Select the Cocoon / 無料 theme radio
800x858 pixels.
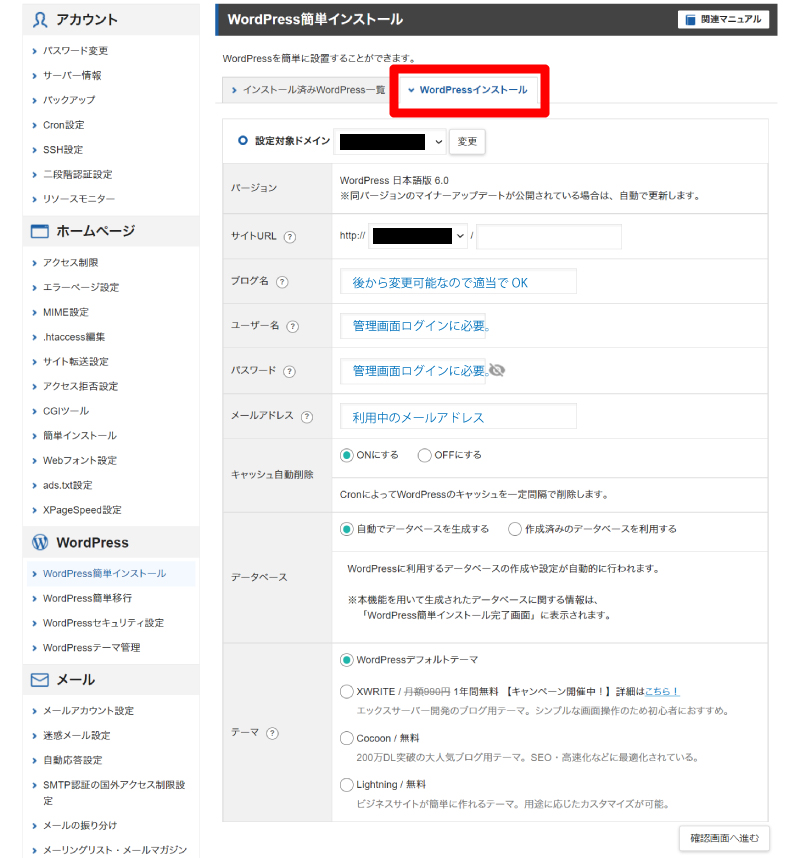pos(346,738)
